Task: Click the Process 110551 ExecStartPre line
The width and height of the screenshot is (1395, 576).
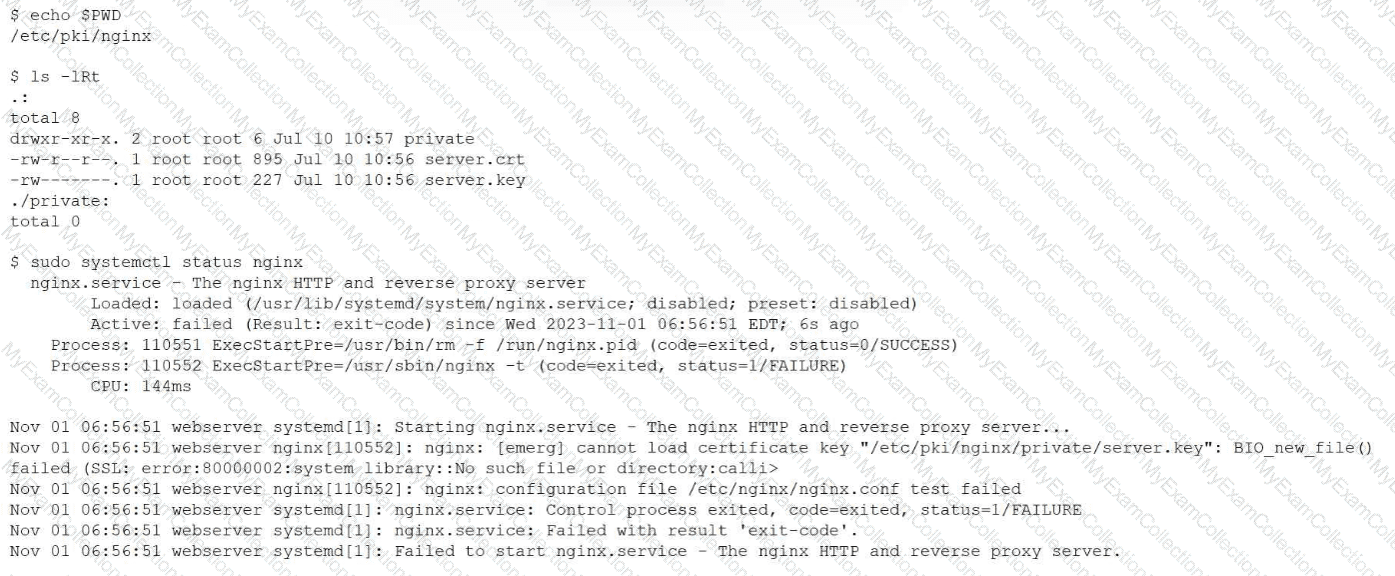Action: coord(505,345)
